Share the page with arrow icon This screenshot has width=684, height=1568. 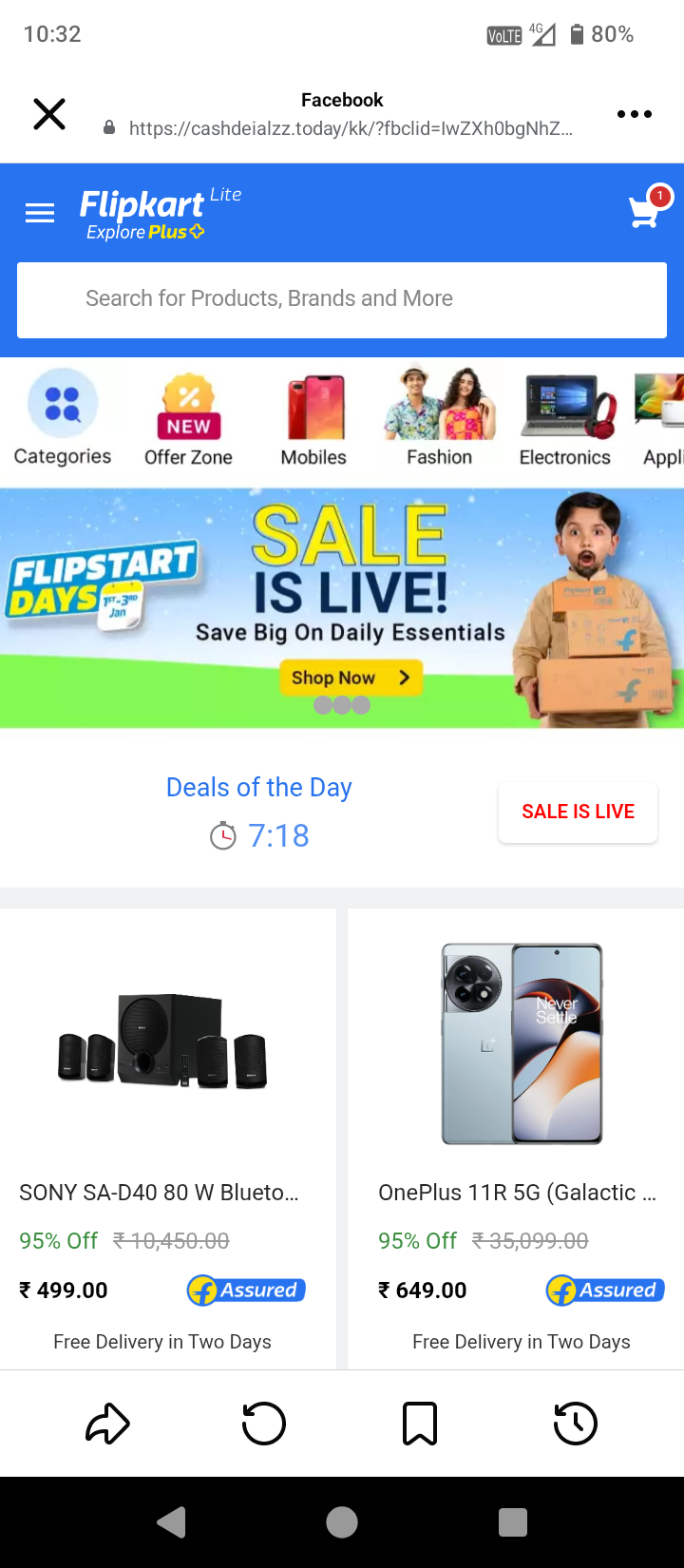[108, 1424]
